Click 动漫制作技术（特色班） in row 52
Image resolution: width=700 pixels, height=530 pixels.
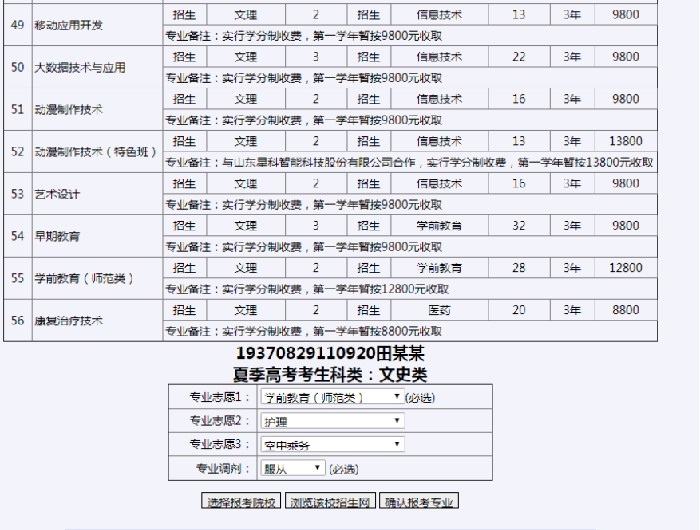tap(97, 152)
